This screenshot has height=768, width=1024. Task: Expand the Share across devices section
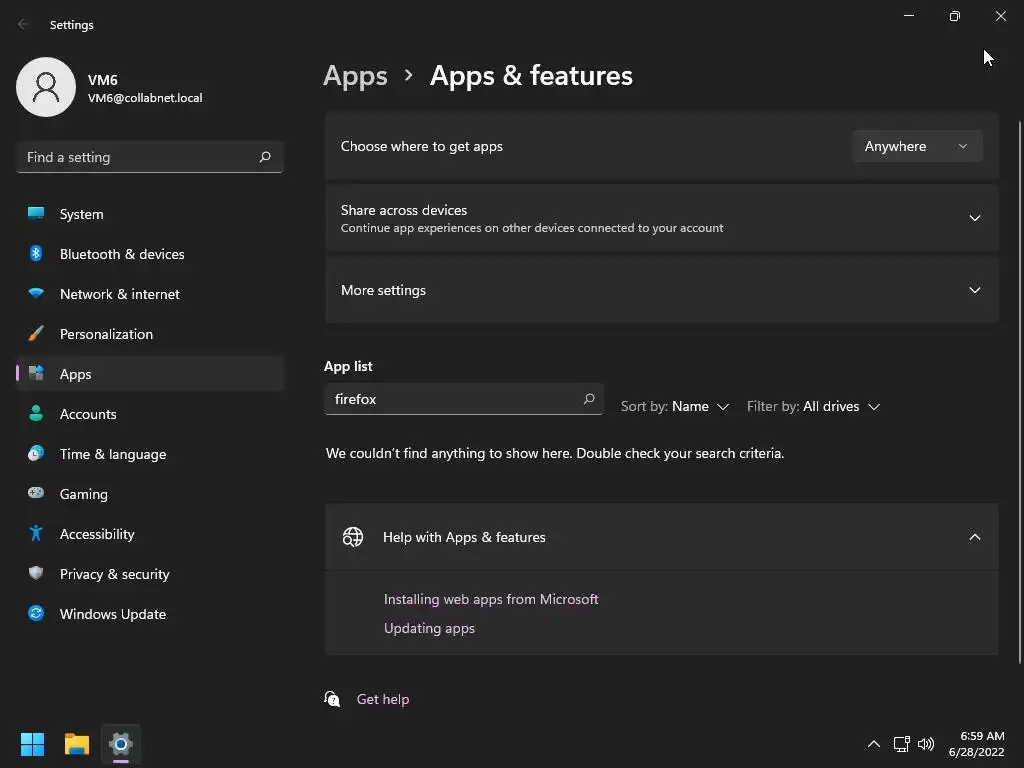[x=974, y=218]
